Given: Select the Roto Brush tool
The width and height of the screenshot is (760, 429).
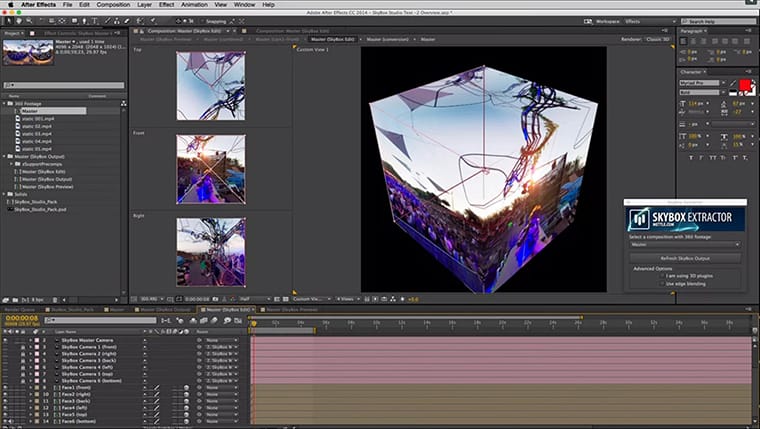Looking at the screenshot, I should click(x=140, y=21).
